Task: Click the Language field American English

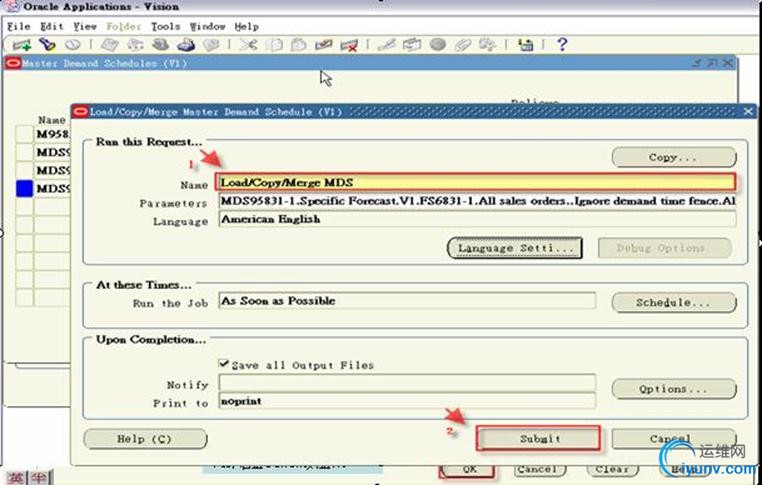Action: tap(477, 219)
